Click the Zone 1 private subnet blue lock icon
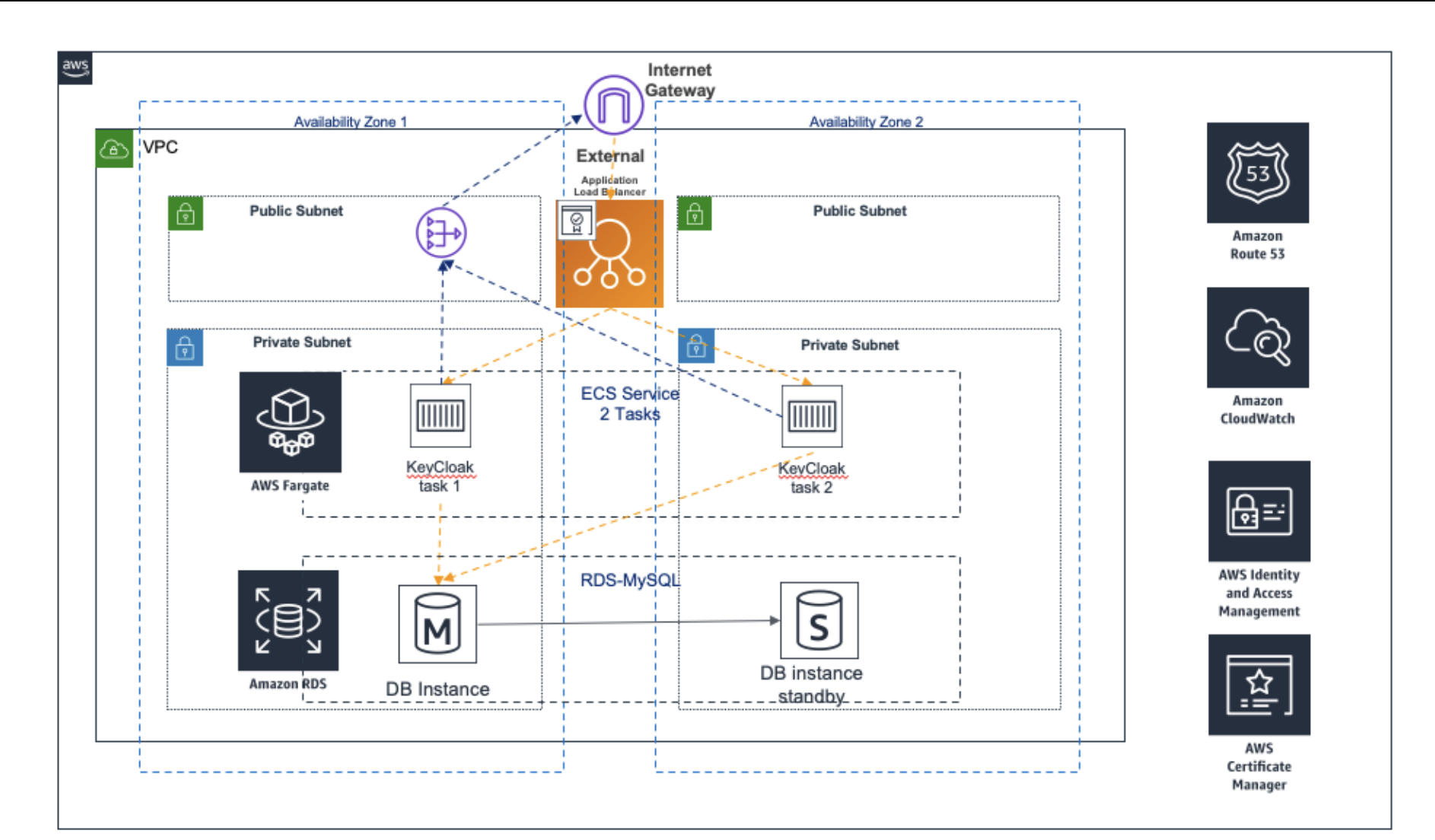The width and height of the screenshot is (1435, 840). point(185,348)
